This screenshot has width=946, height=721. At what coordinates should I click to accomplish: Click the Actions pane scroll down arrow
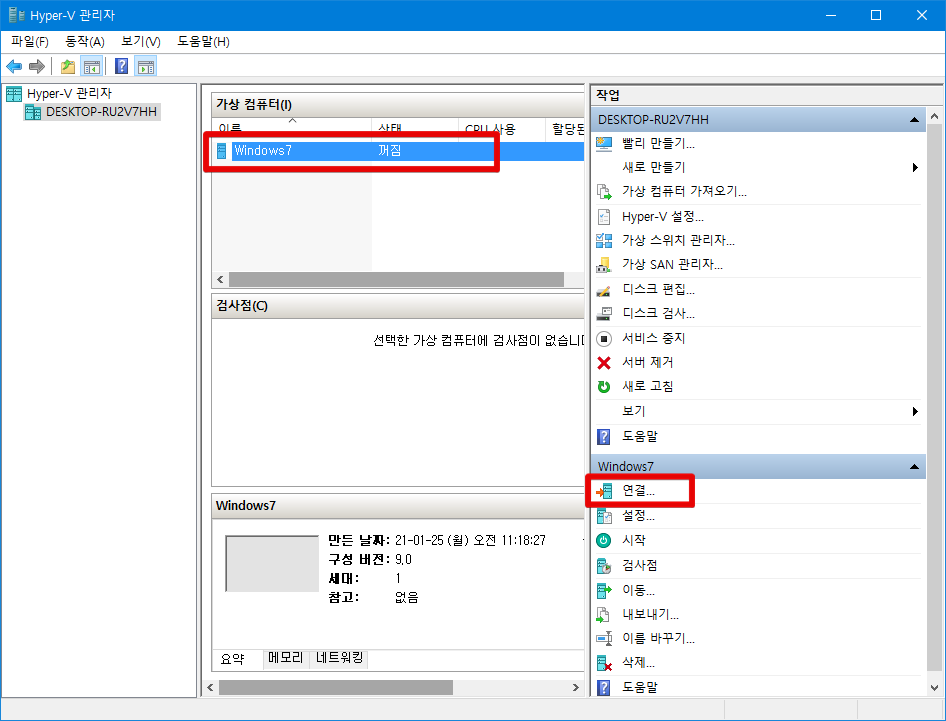[935, 688]
